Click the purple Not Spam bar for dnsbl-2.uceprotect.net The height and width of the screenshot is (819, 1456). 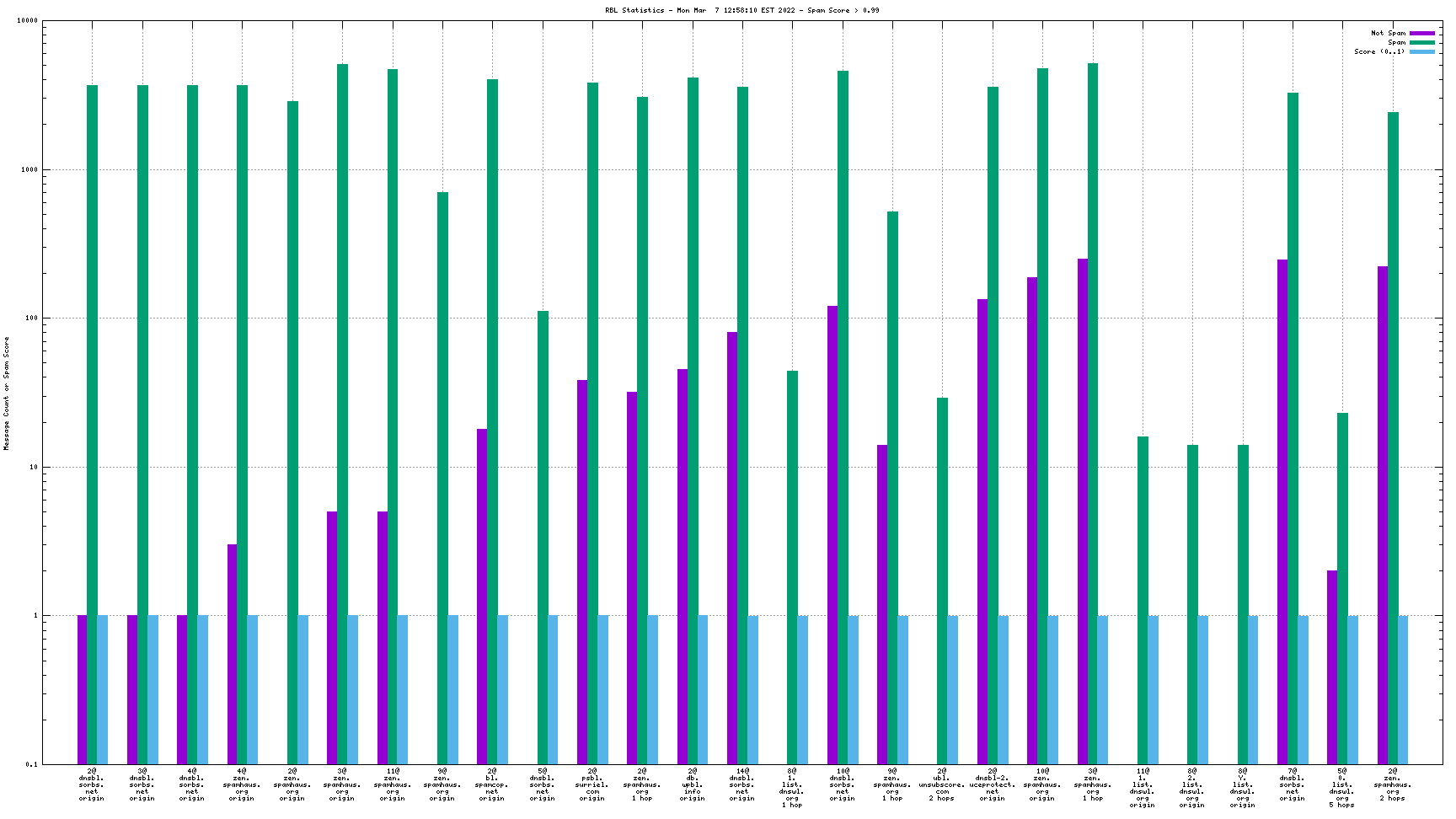982,531
